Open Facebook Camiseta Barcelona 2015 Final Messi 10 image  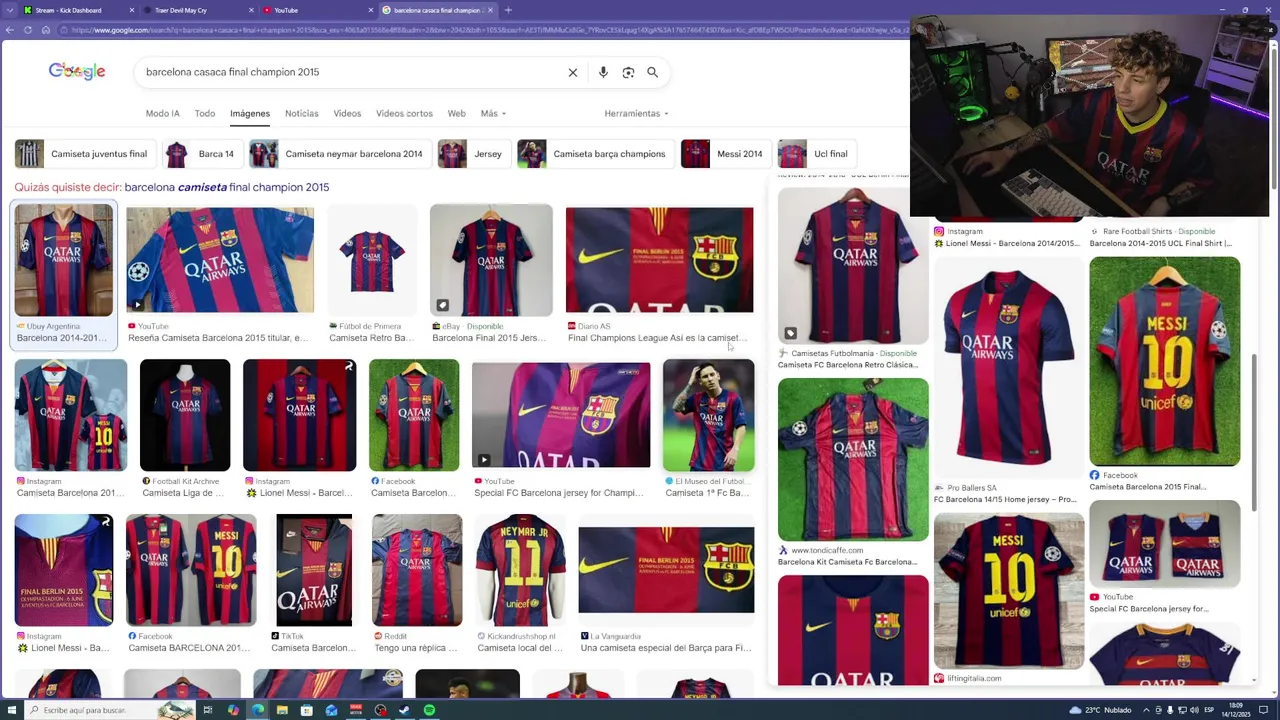[1165, 361]
